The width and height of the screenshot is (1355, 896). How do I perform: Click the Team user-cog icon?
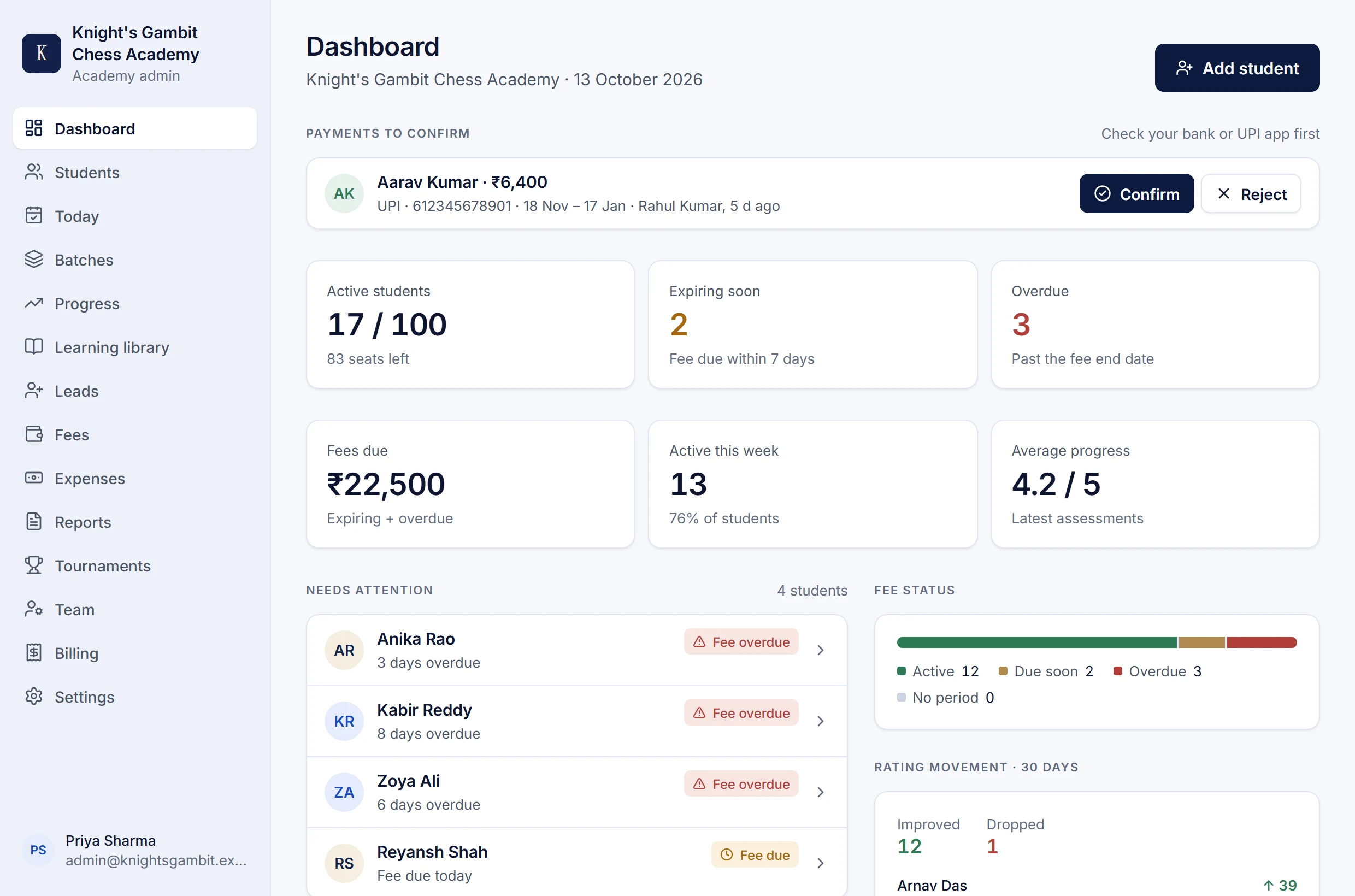pyautogui.click(x=34, y=609)
